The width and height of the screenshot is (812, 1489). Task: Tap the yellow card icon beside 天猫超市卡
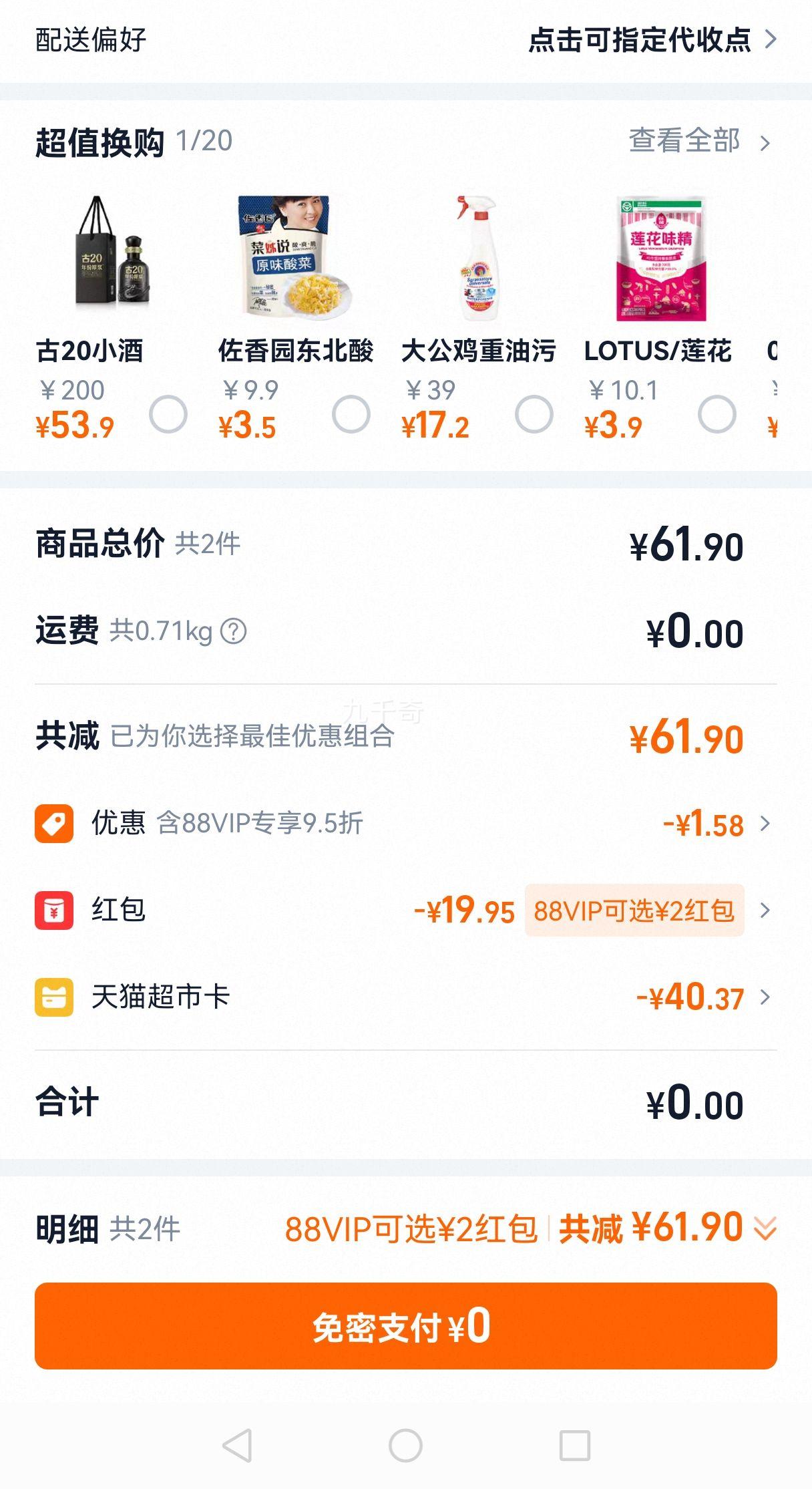[x=54, y=997]
